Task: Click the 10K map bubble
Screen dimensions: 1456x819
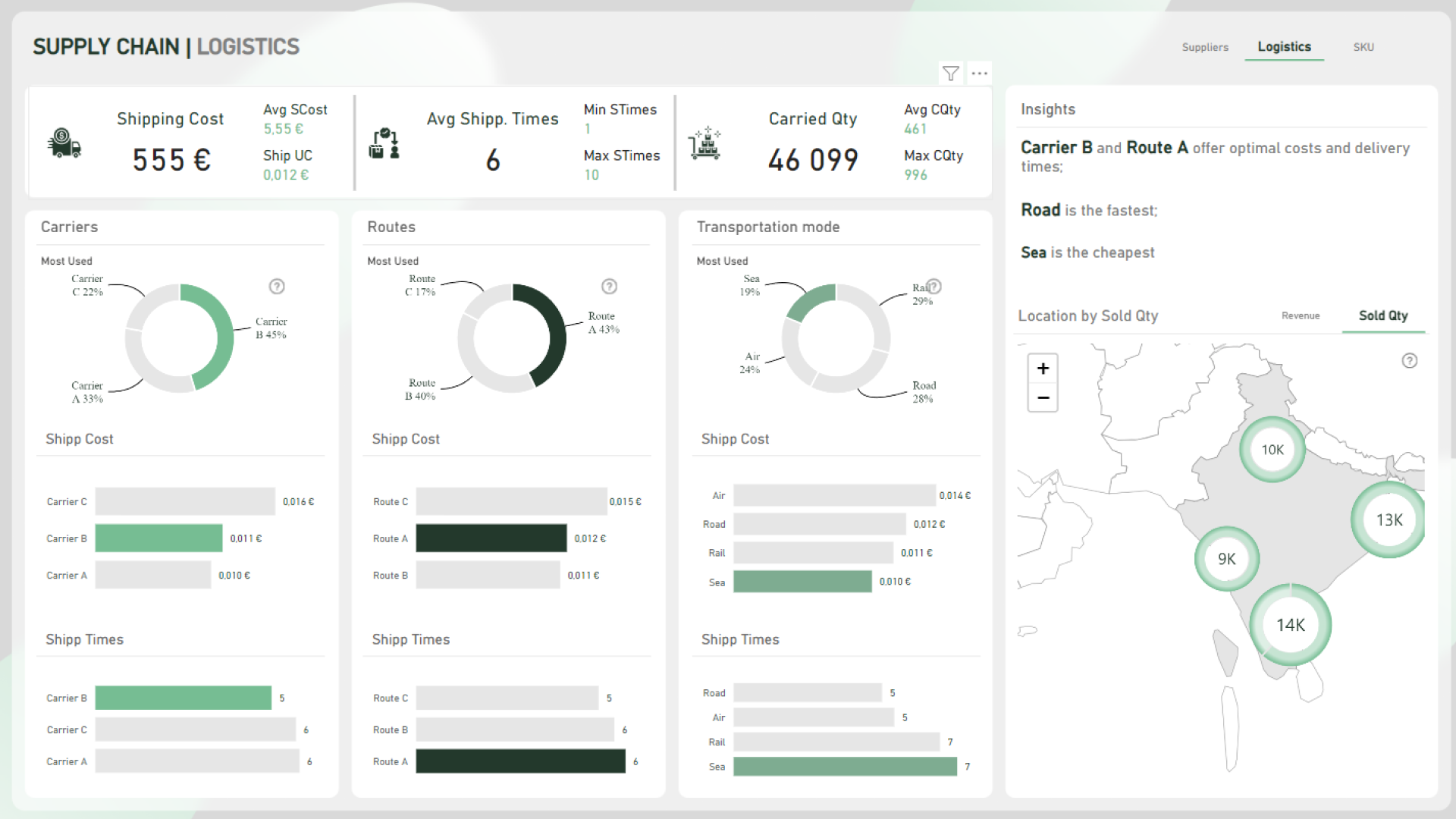Action: 1272,450
